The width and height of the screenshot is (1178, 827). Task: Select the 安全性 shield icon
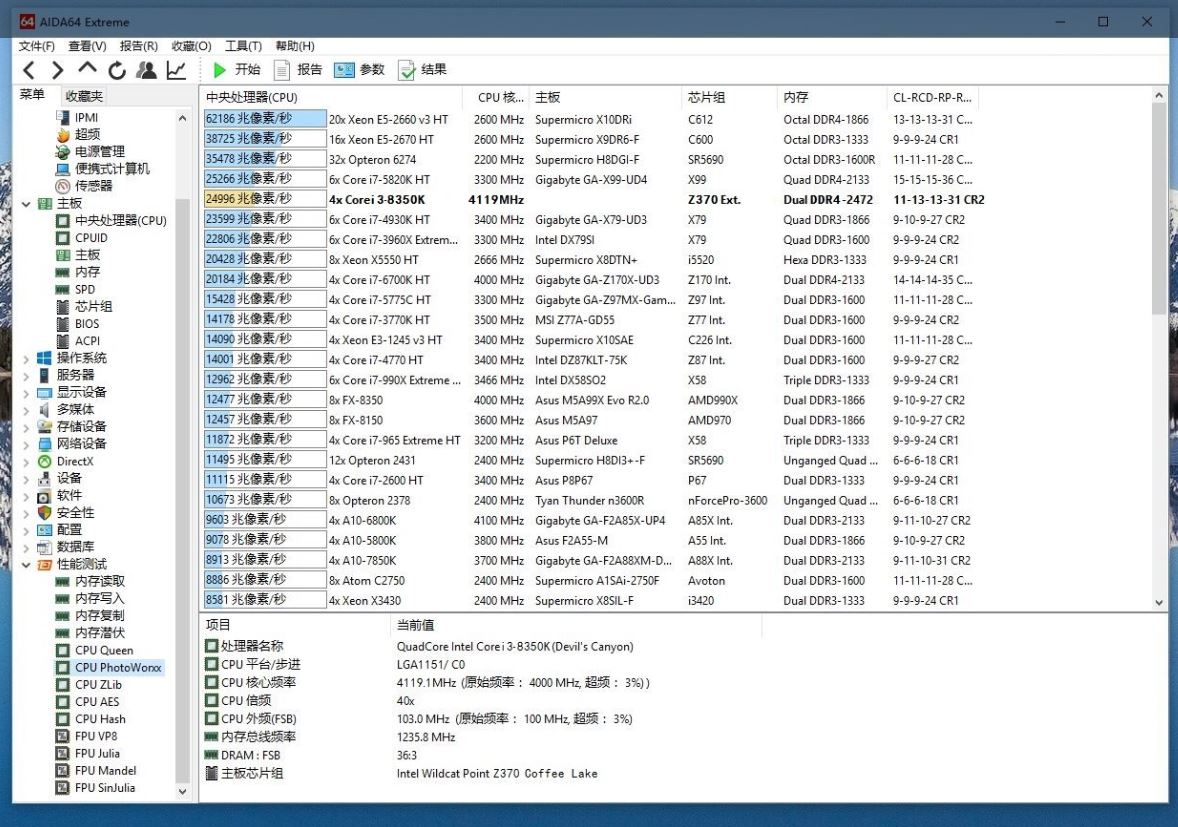pos(44,512)
